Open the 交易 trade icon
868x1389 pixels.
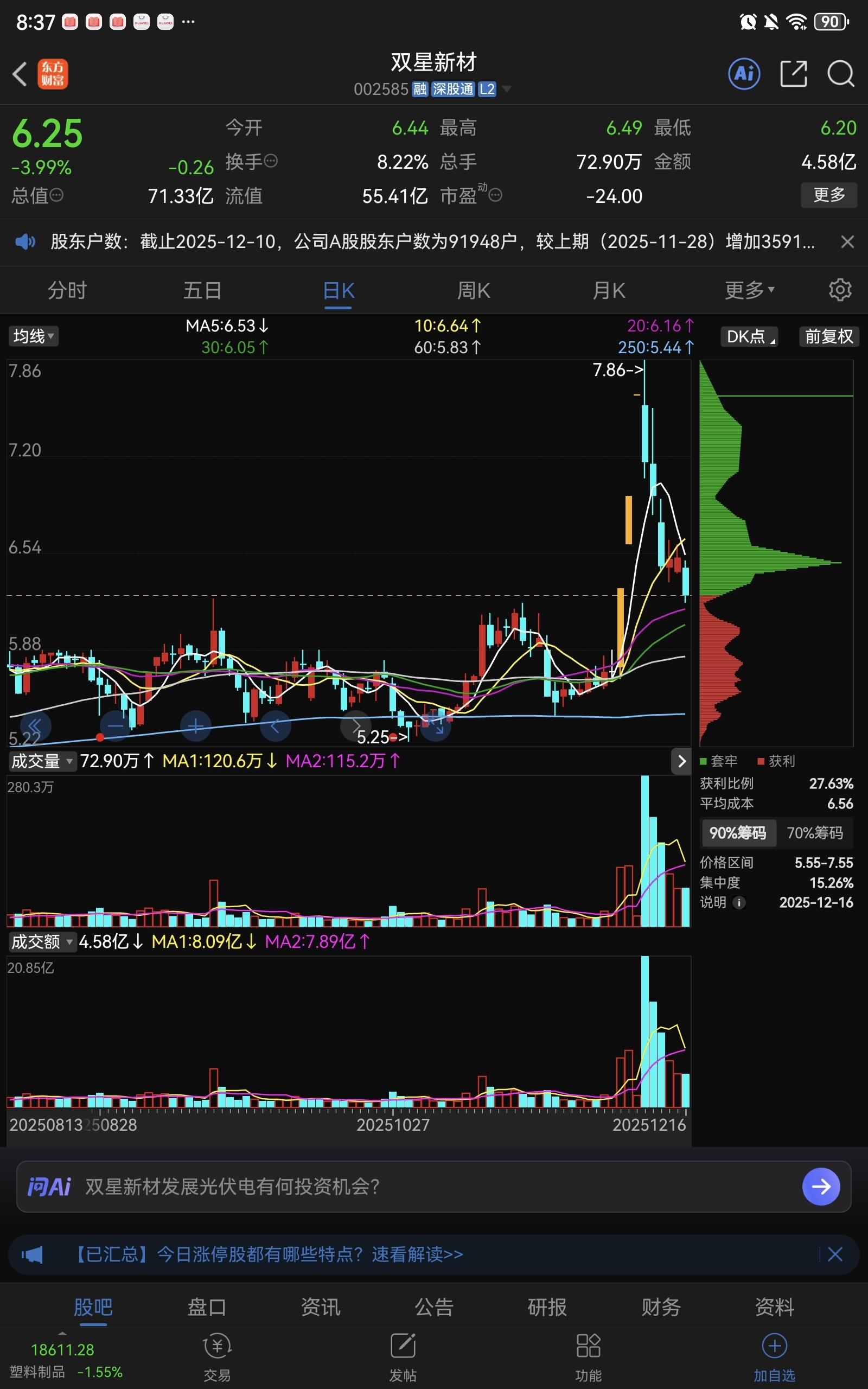(x=217, y=1358)
